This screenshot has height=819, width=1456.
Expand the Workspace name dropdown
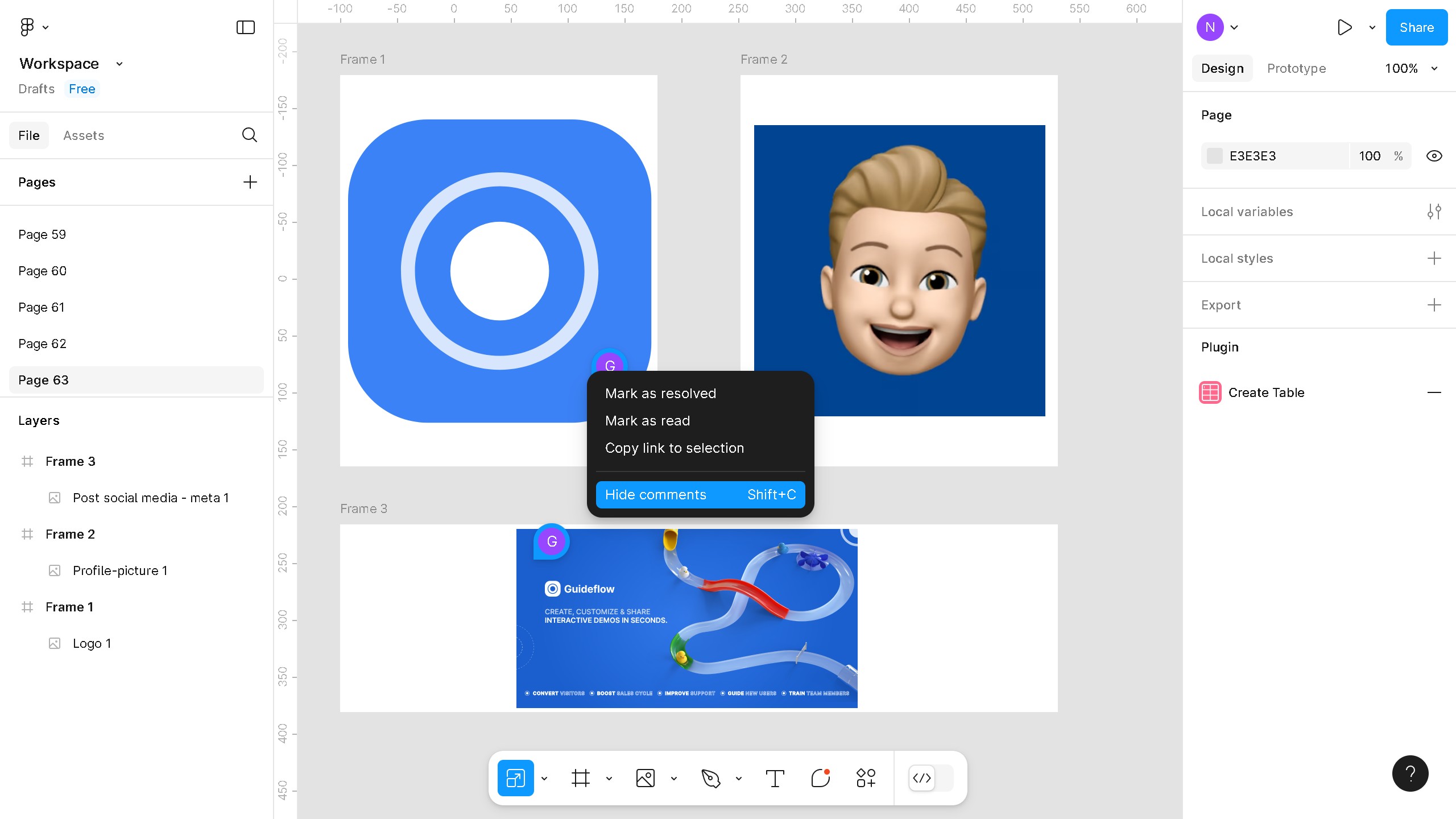(119, 64)
